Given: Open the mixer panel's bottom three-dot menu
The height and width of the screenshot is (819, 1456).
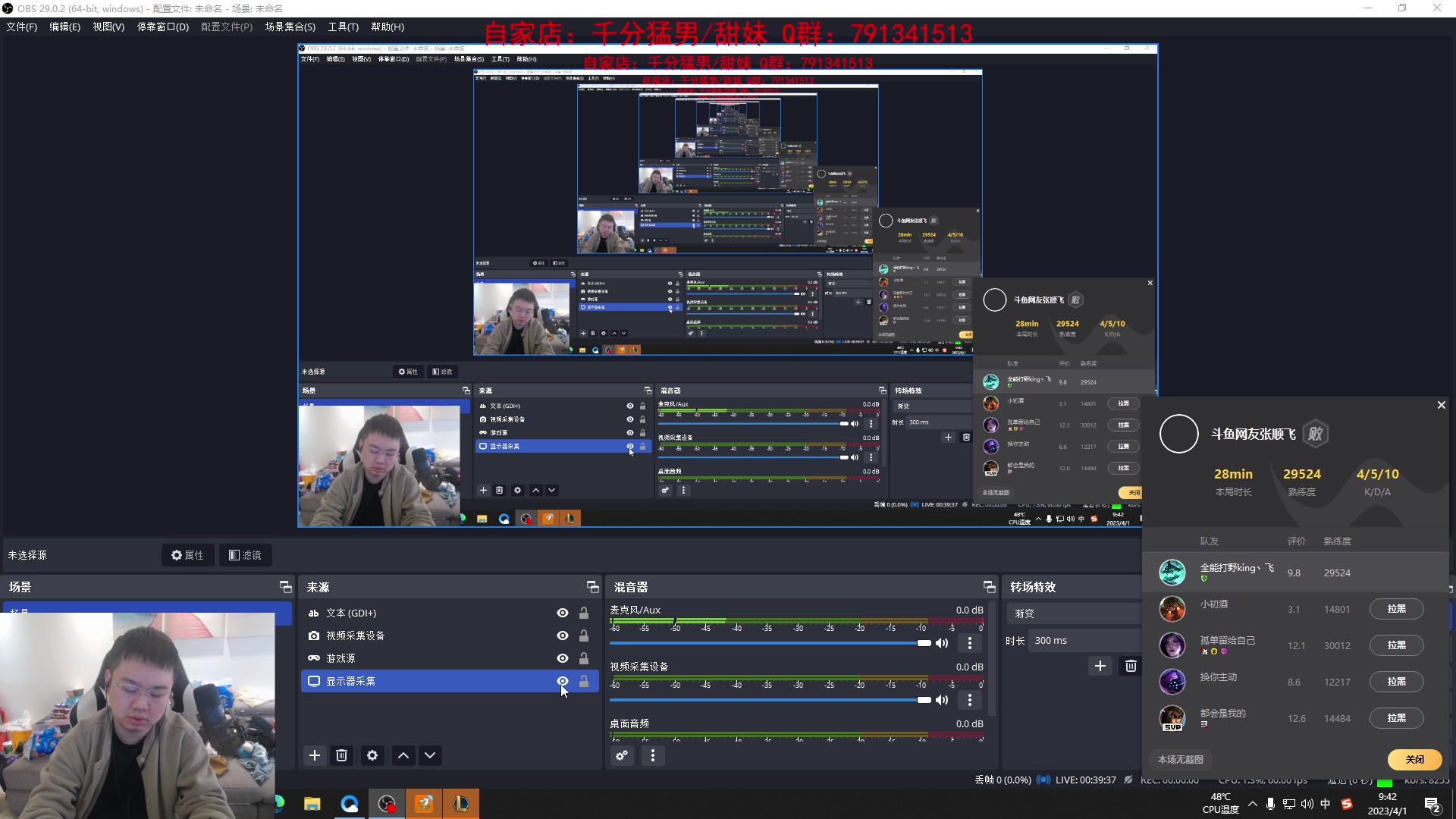Looking at the screenshot, I should point(653,755).
